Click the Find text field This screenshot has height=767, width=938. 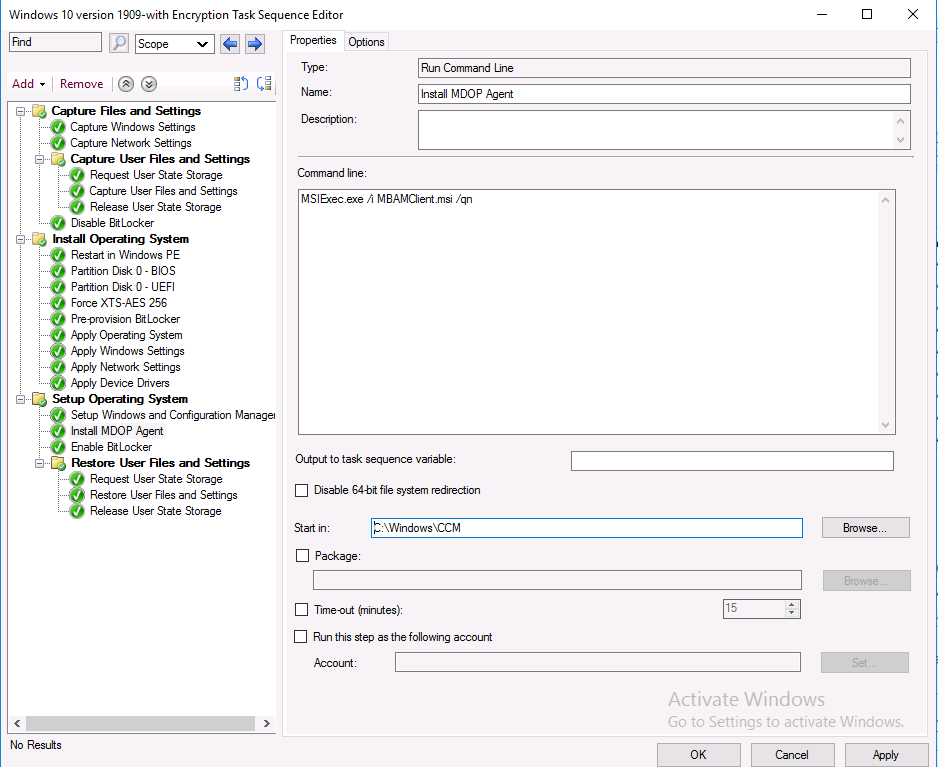(56, 42)
